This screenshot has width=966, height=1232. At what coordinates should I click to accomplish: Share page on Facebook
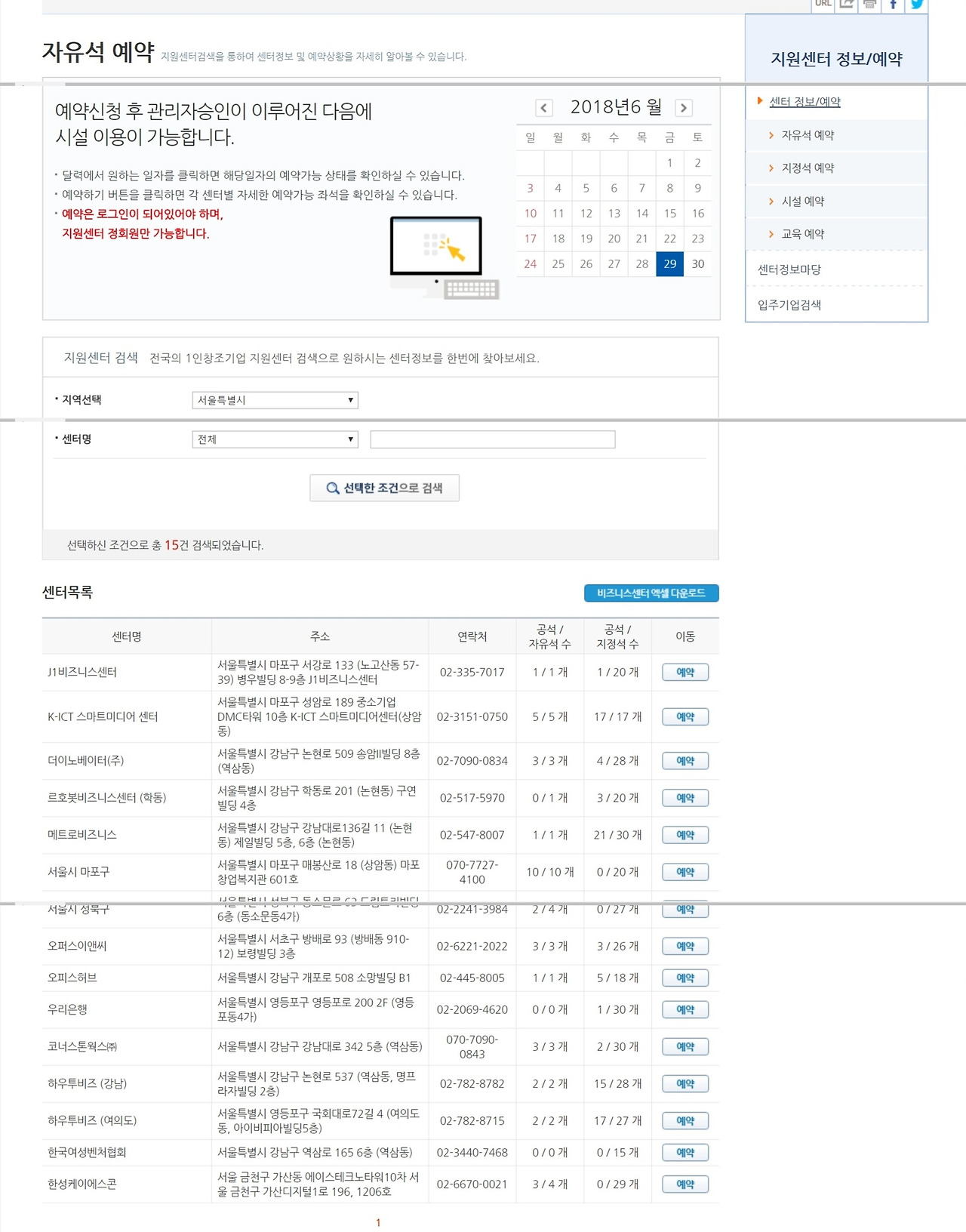(893, 5)
